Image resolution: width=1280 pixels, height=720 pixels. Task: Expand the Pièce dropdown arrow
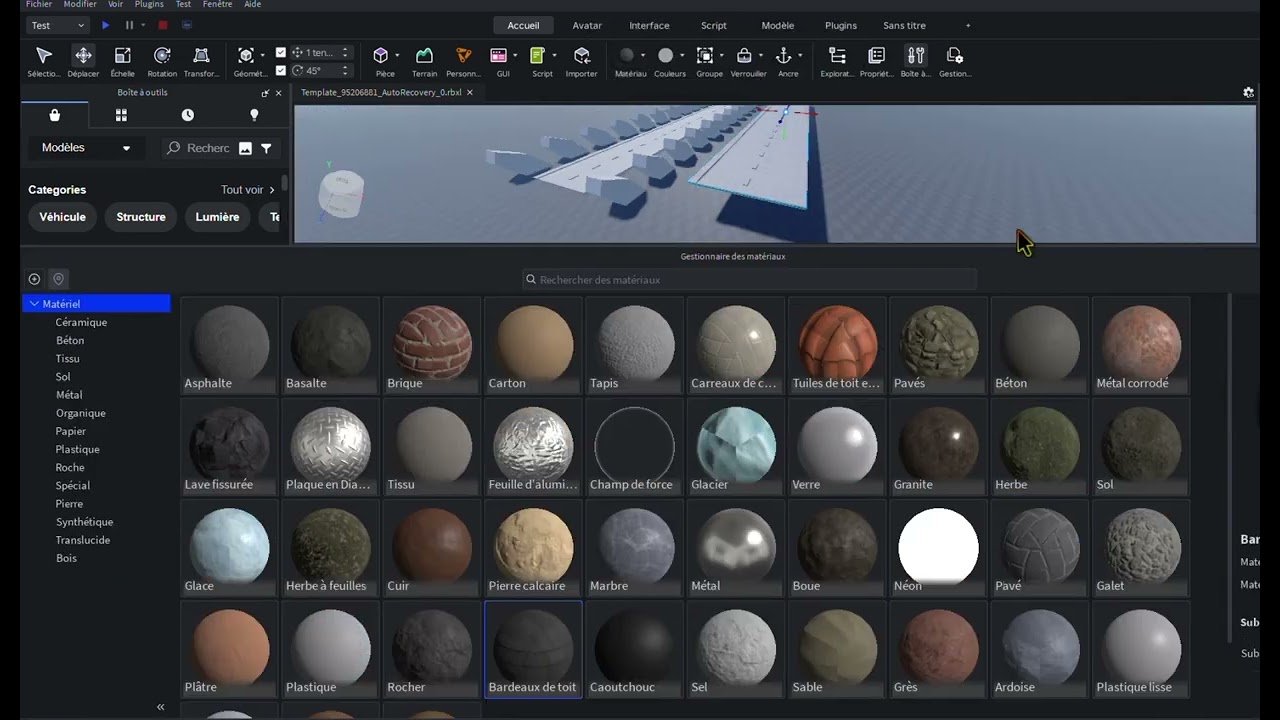pos(397,56)
